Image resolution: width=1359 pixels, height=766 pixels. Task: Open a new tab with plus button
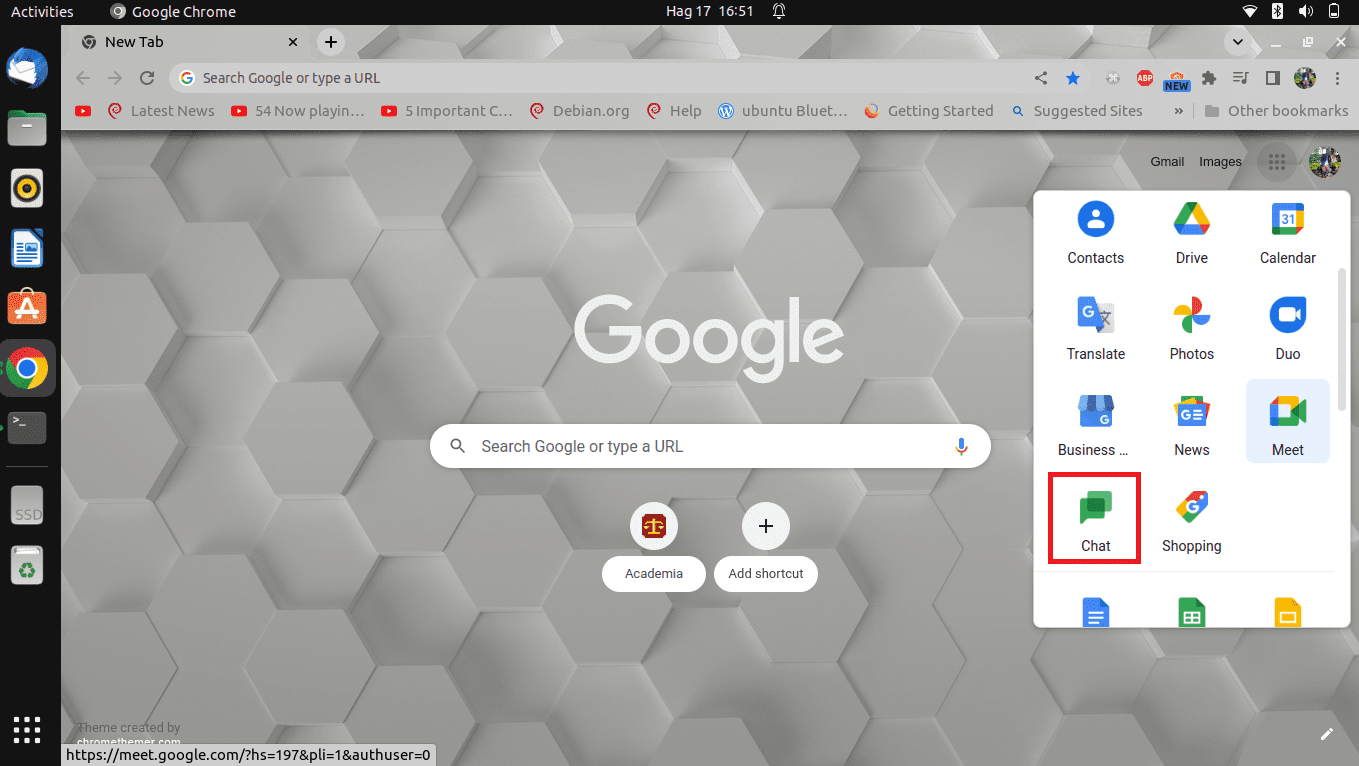pyautogui.click(x=331, y=42)
